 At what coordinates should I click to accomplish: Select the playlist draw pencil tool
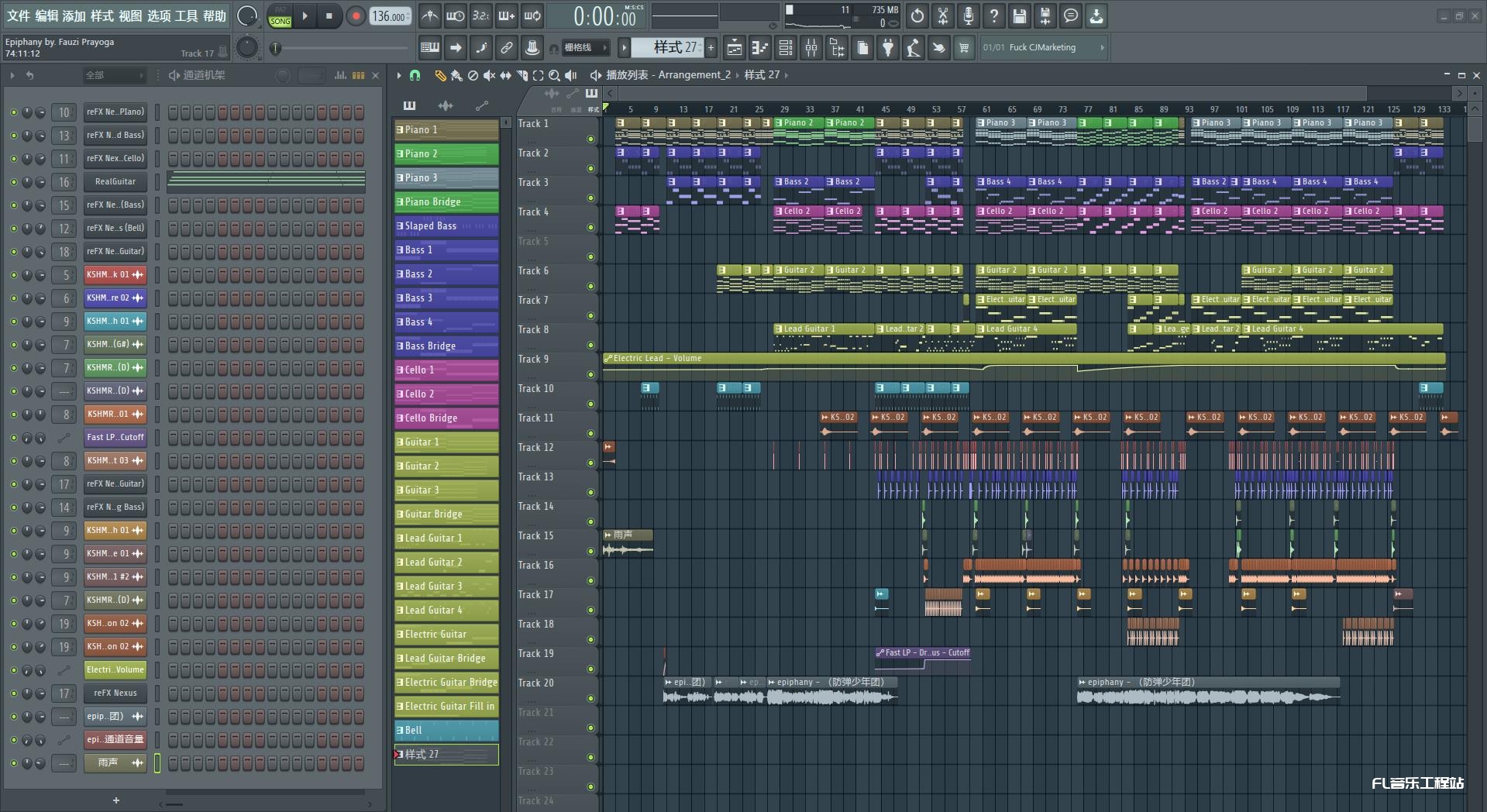440,75
